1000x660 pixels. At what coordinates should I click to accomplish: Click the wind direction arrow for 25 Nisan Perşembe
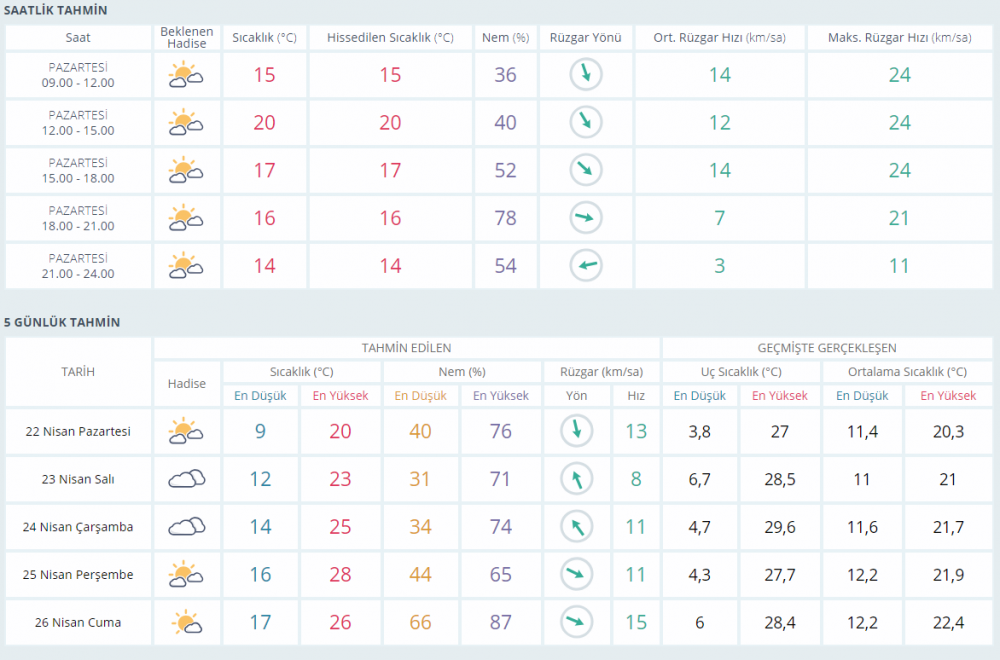tap(577, 574)
